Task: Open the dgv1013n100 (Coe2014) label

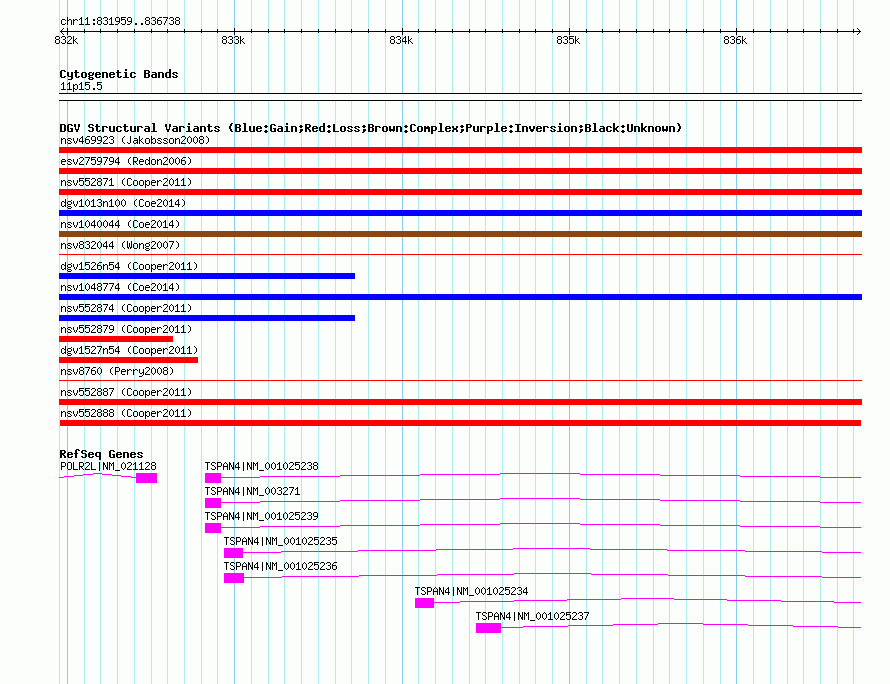Action: 123,203
